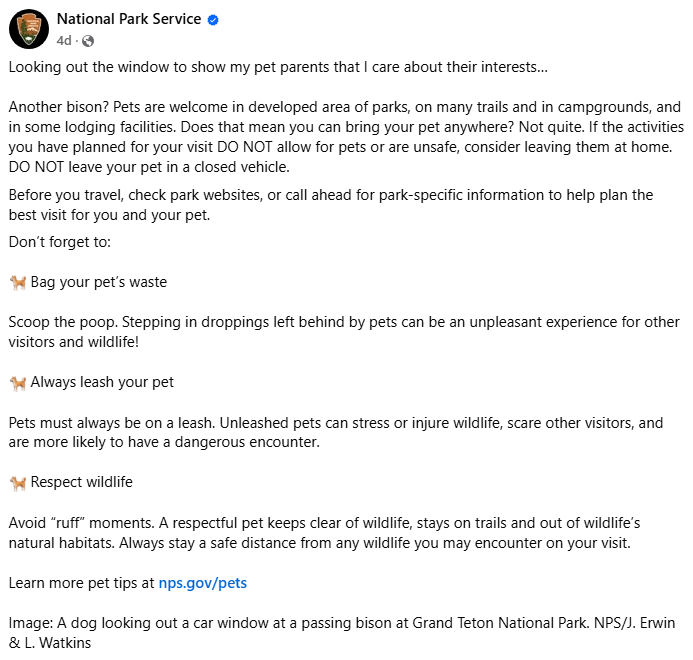
Task: Click the "Don't forget to:" line
Action: 59,242
